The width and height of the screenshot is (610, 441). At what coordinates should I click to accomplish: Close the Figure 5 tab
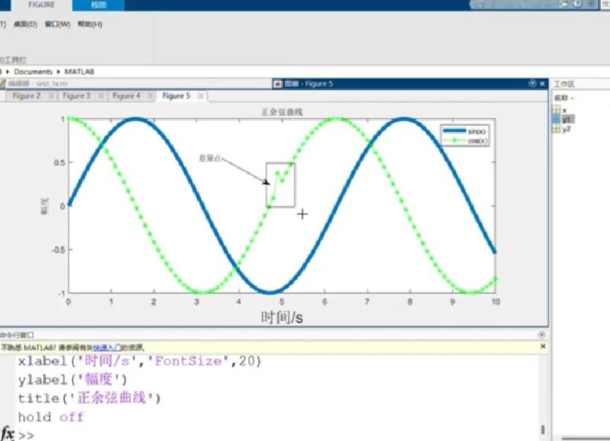pos(200,96)
